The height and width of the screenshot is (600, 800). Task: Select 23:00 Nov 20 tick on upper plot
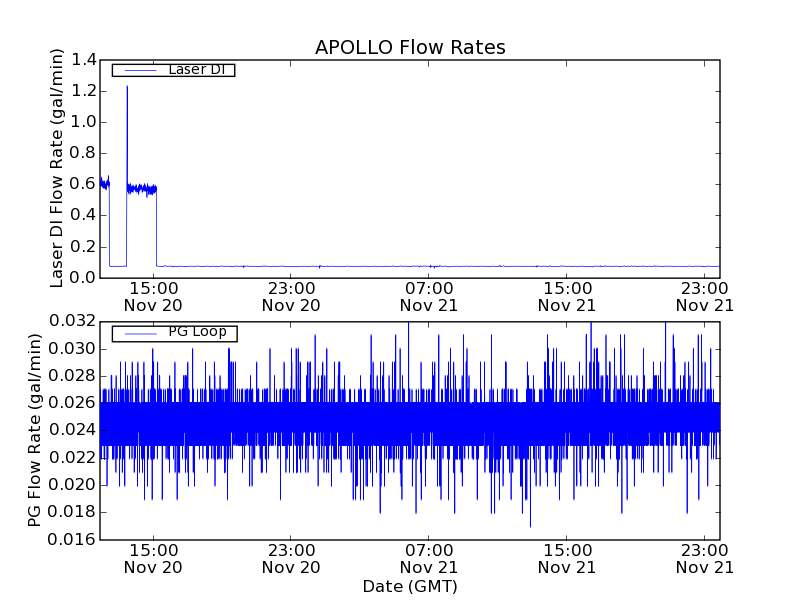291,296
